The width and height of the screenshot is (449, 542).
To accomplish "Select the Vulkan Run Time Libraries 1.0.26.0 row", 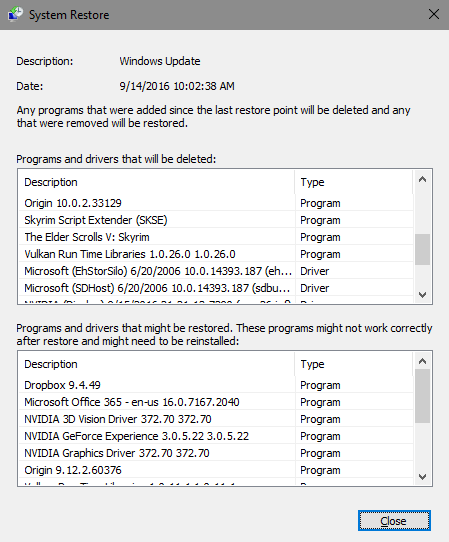I will [216, 254].
